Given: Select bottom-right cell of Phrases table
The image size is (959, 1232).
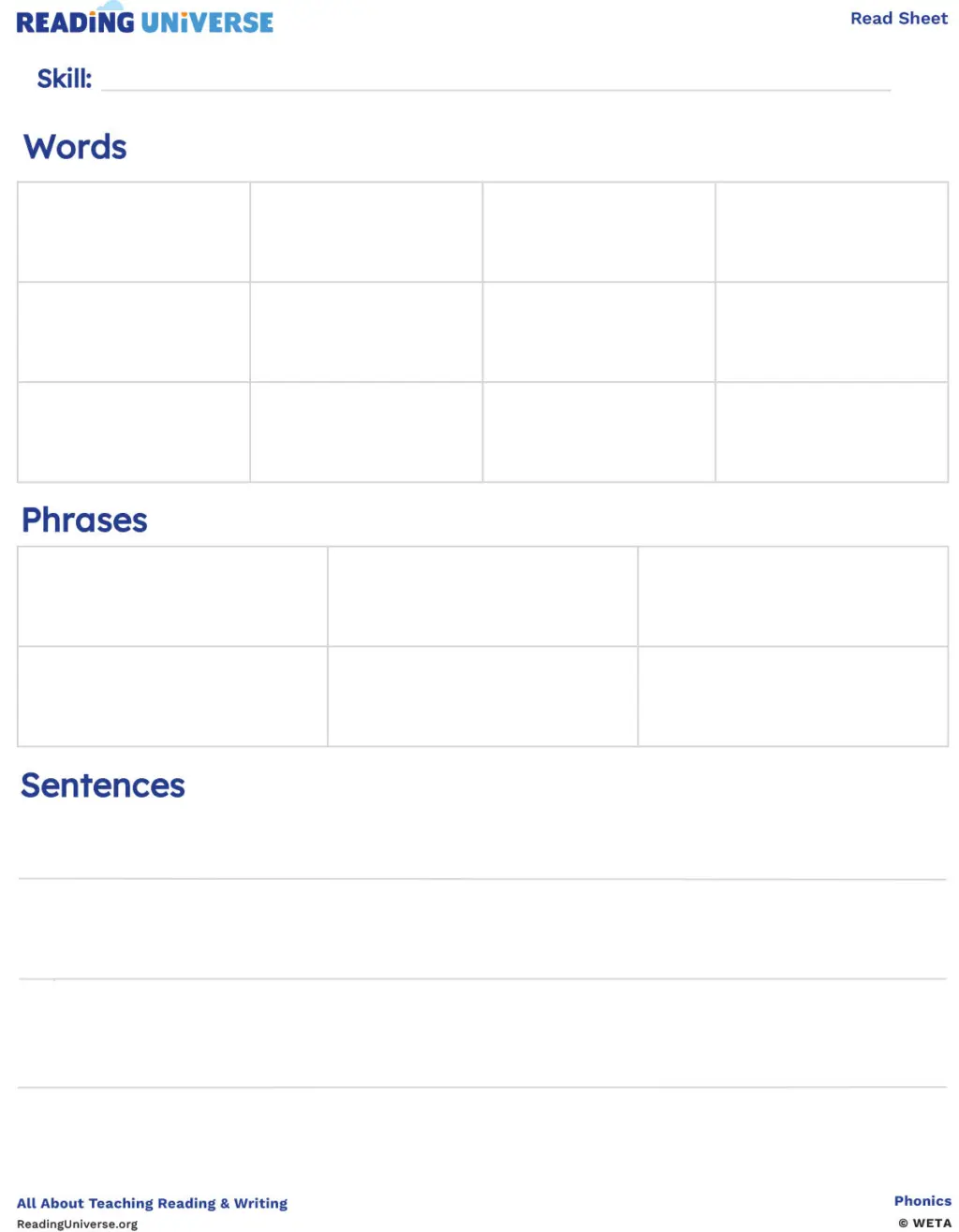Looking at the screenshot, I should (793, 697).
